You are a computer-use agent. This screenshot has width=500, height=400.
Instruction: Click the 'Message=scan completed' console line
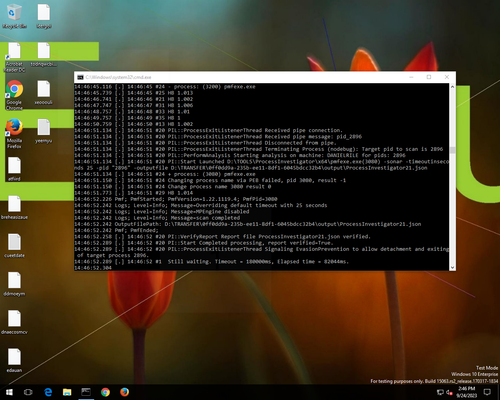point(157,218)
